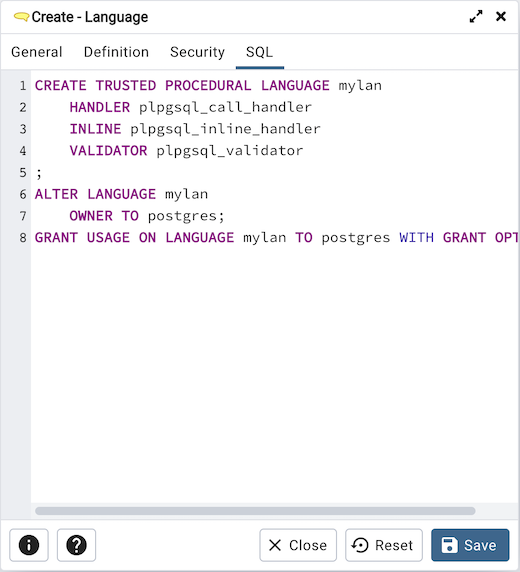The width and height of the screenshot is (520, 572).
Task: Click the Save button
Action: click(x=470, y=545)
